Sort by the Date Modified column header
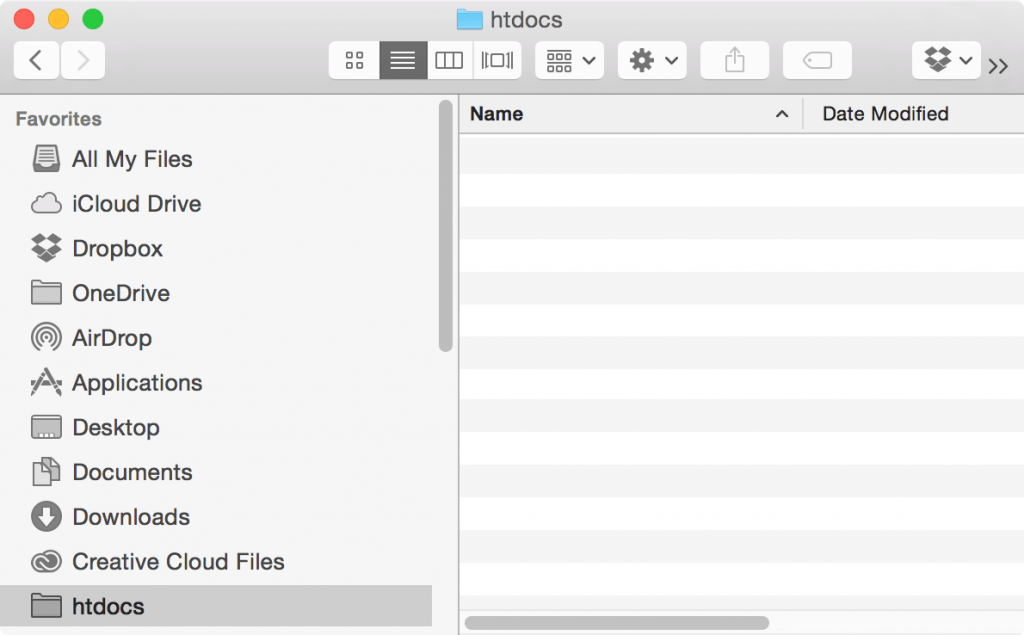Screen dimensions: 1024x635 914,114
